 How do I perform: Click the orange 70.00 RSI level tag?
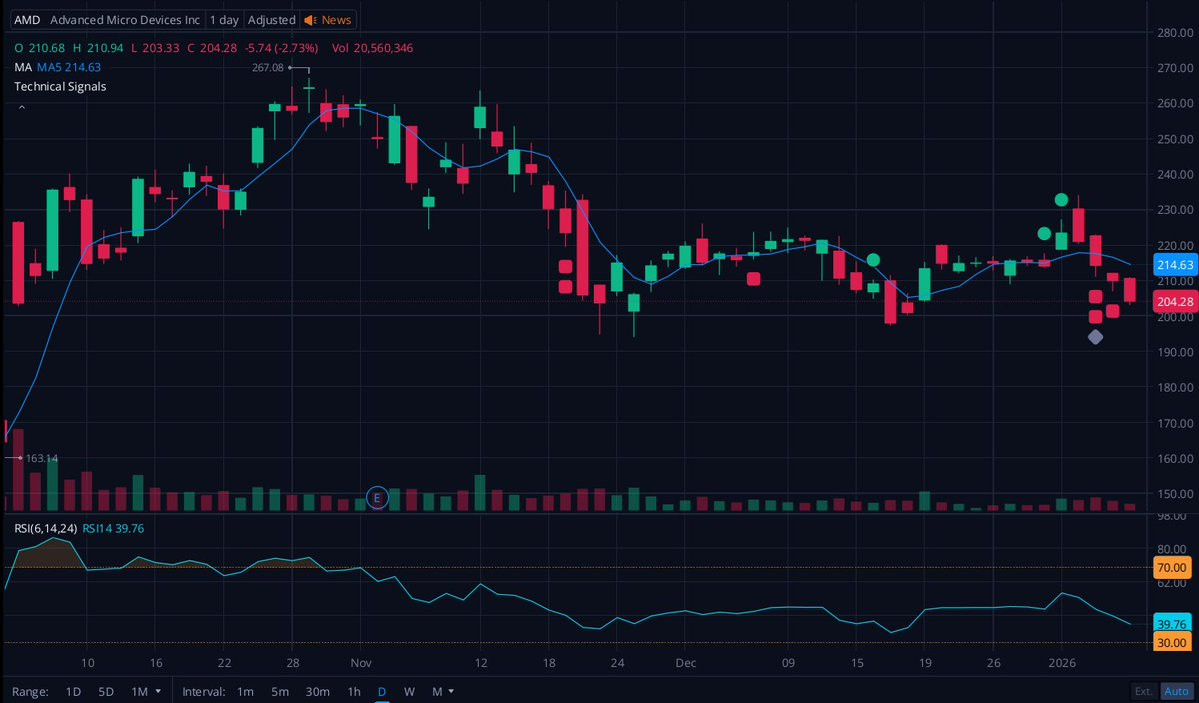pos(1171,568)
